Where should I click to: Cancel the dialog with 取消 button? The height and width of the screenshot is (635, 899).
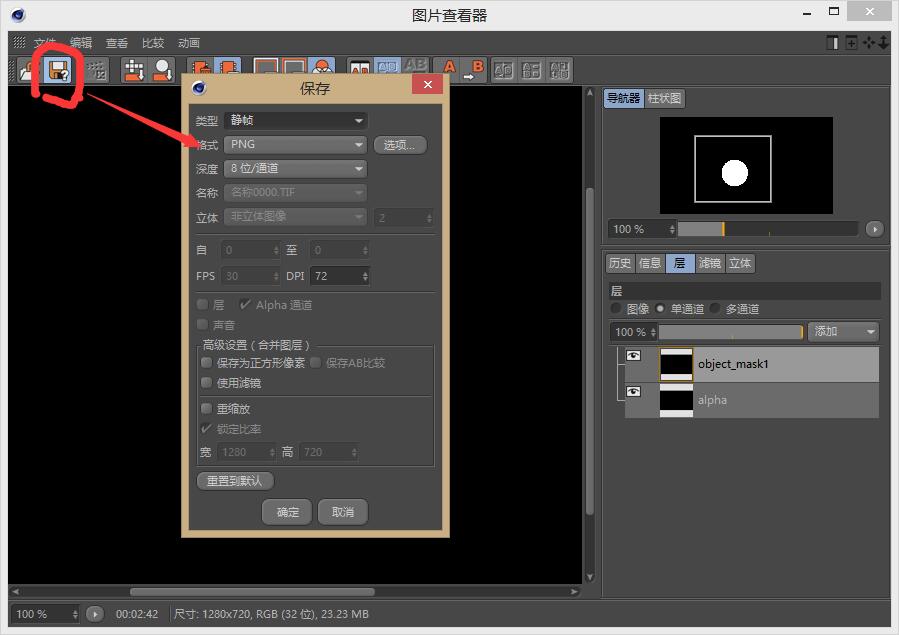click(343, 512)
